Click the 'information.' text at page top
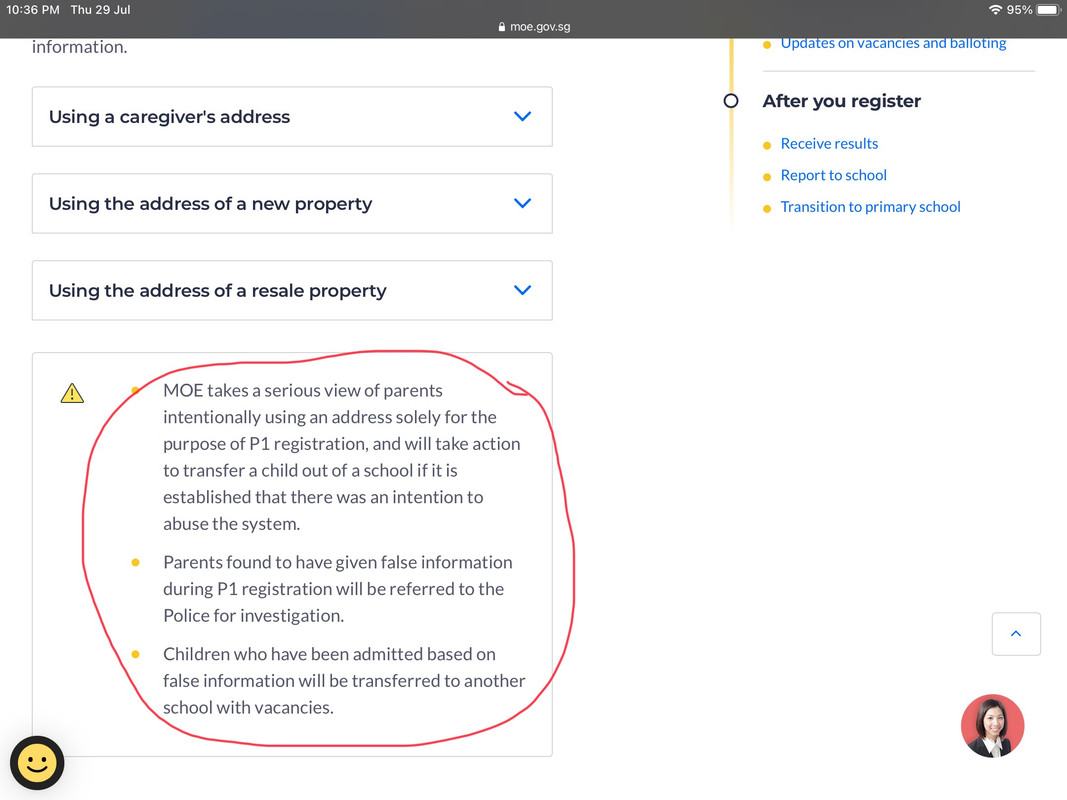The width and height of the screenshot is (1067, 800). click(79, 47)
